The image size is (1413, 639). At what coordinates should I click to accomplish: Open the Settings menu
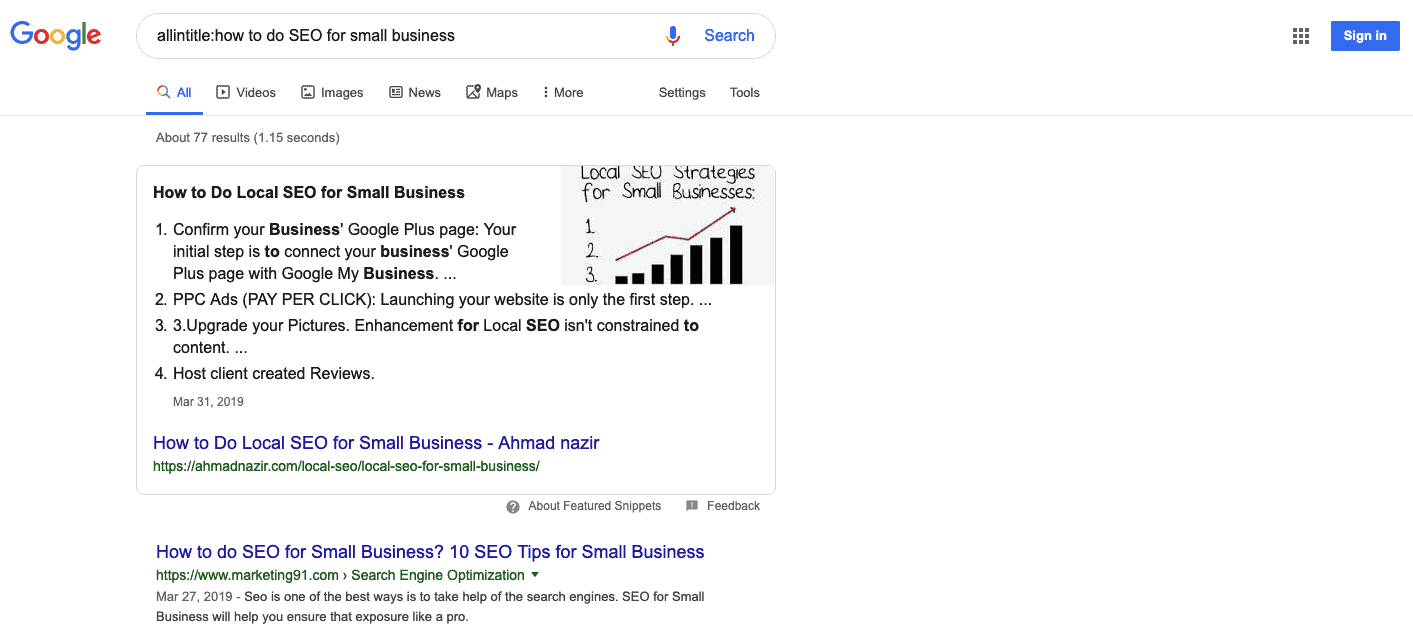681,92
